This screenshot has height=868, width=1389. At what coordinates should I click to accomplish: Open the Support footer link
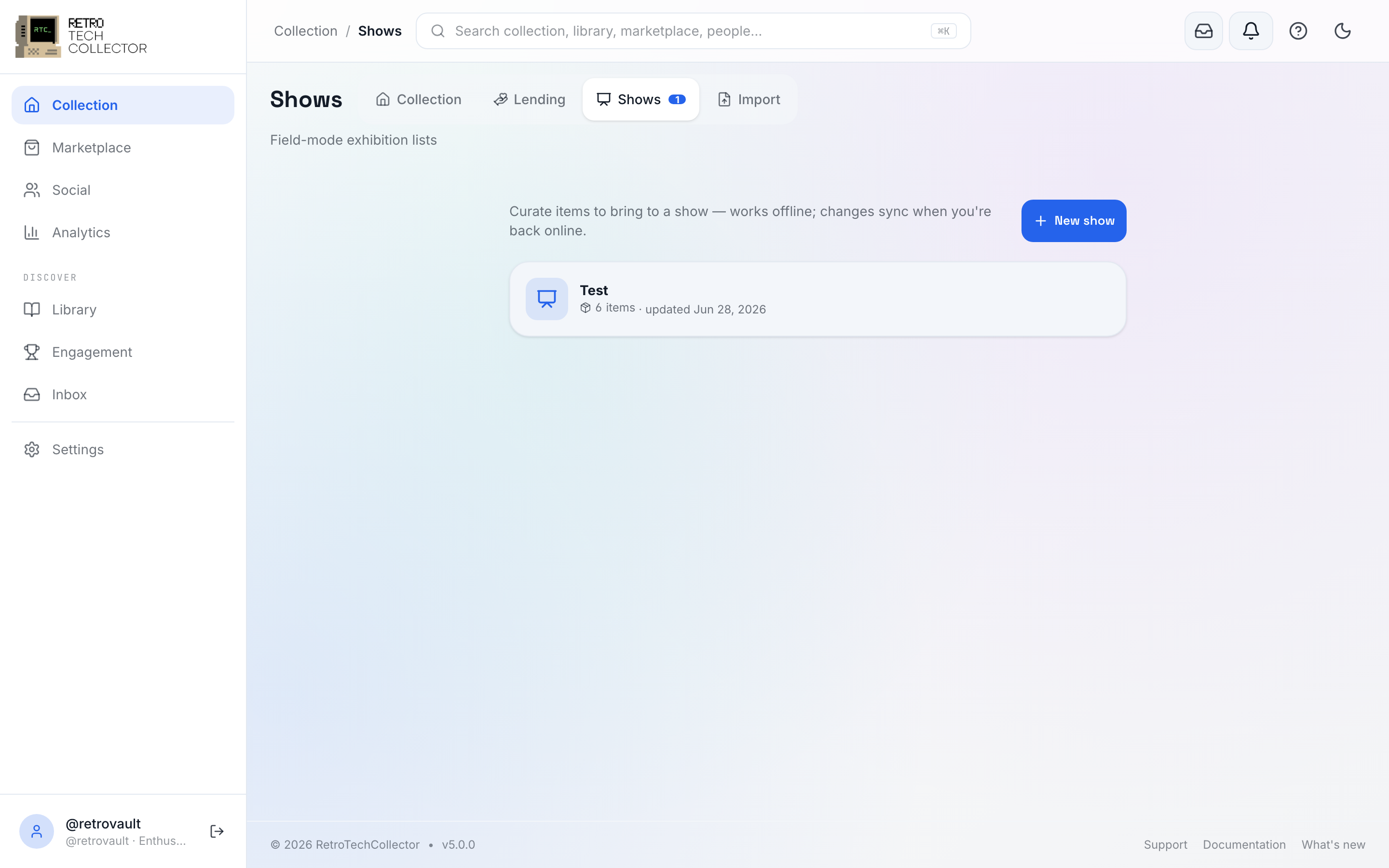(1165, 844)
